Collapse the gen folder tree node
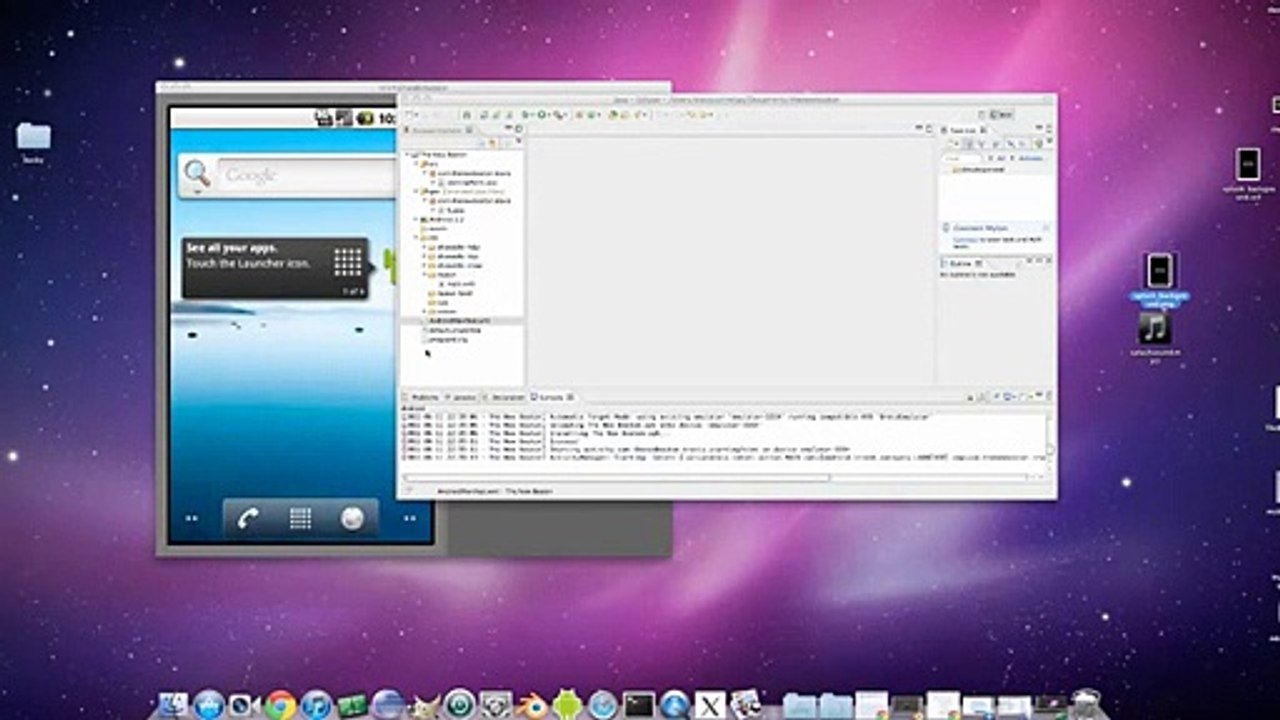Image resolution: width=1280 pixels, height=720 pixels. [417, 191]
